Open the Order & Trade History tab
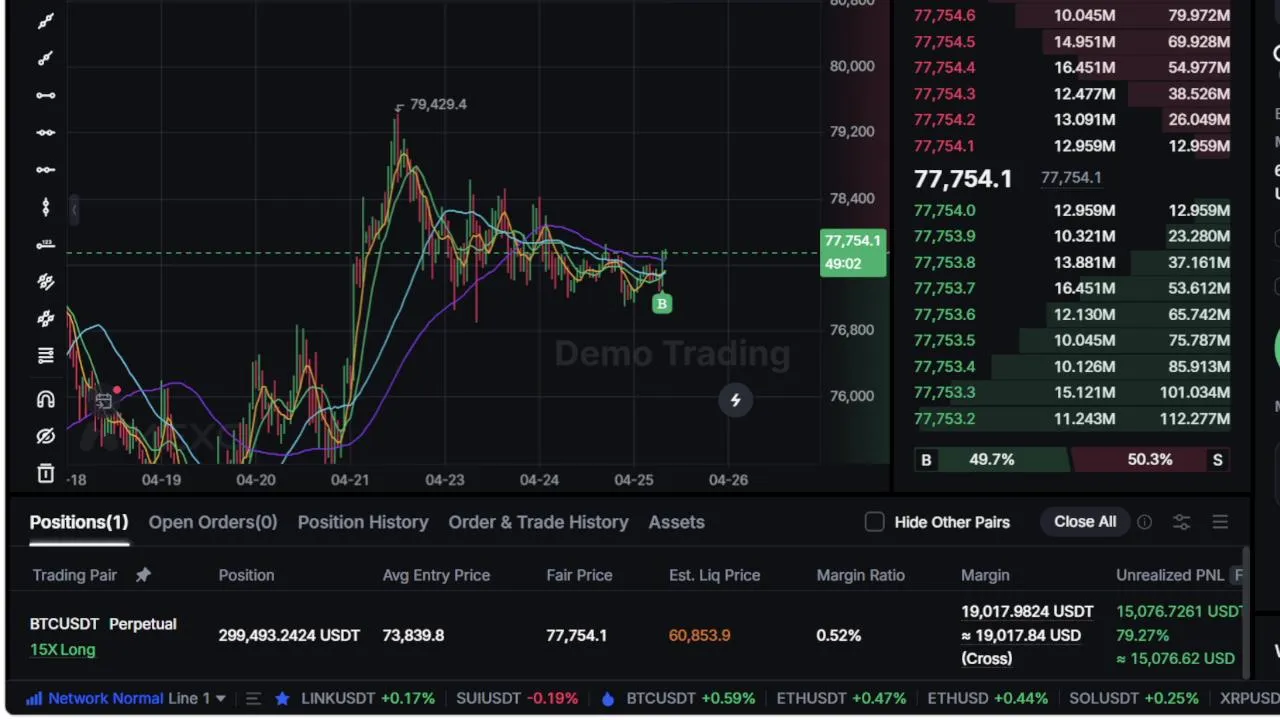The height and width of the screenshot is (720, 1280). [538, 522]
